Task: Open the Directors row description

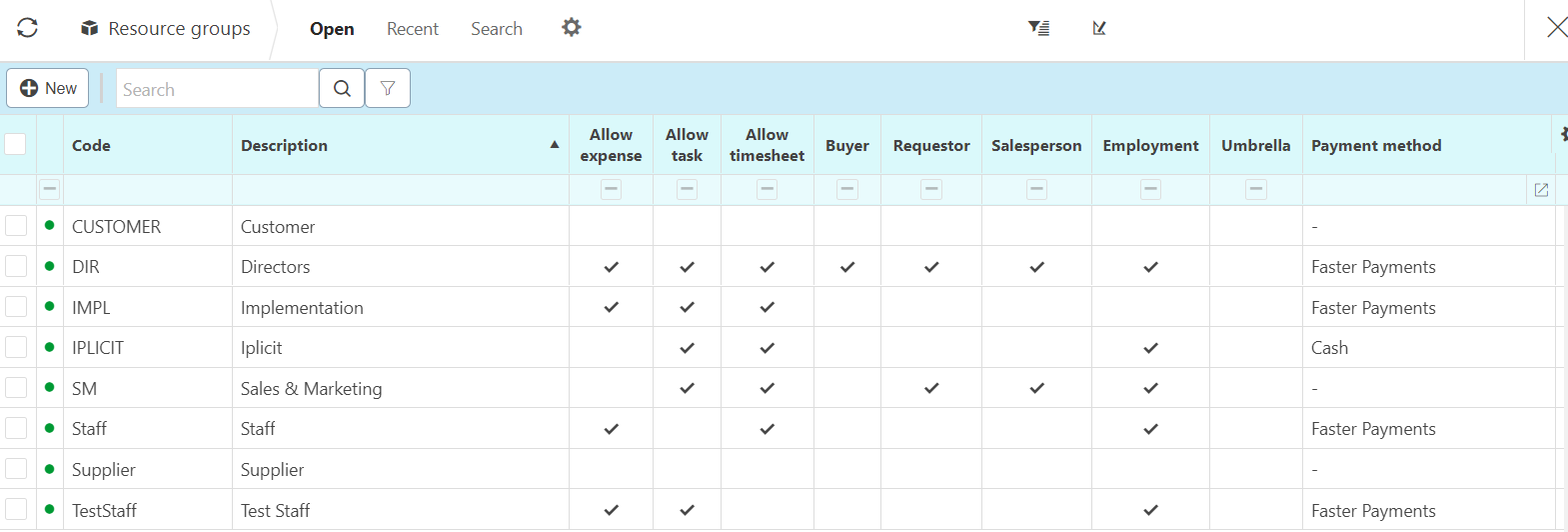Action: (x=276, y=267)
